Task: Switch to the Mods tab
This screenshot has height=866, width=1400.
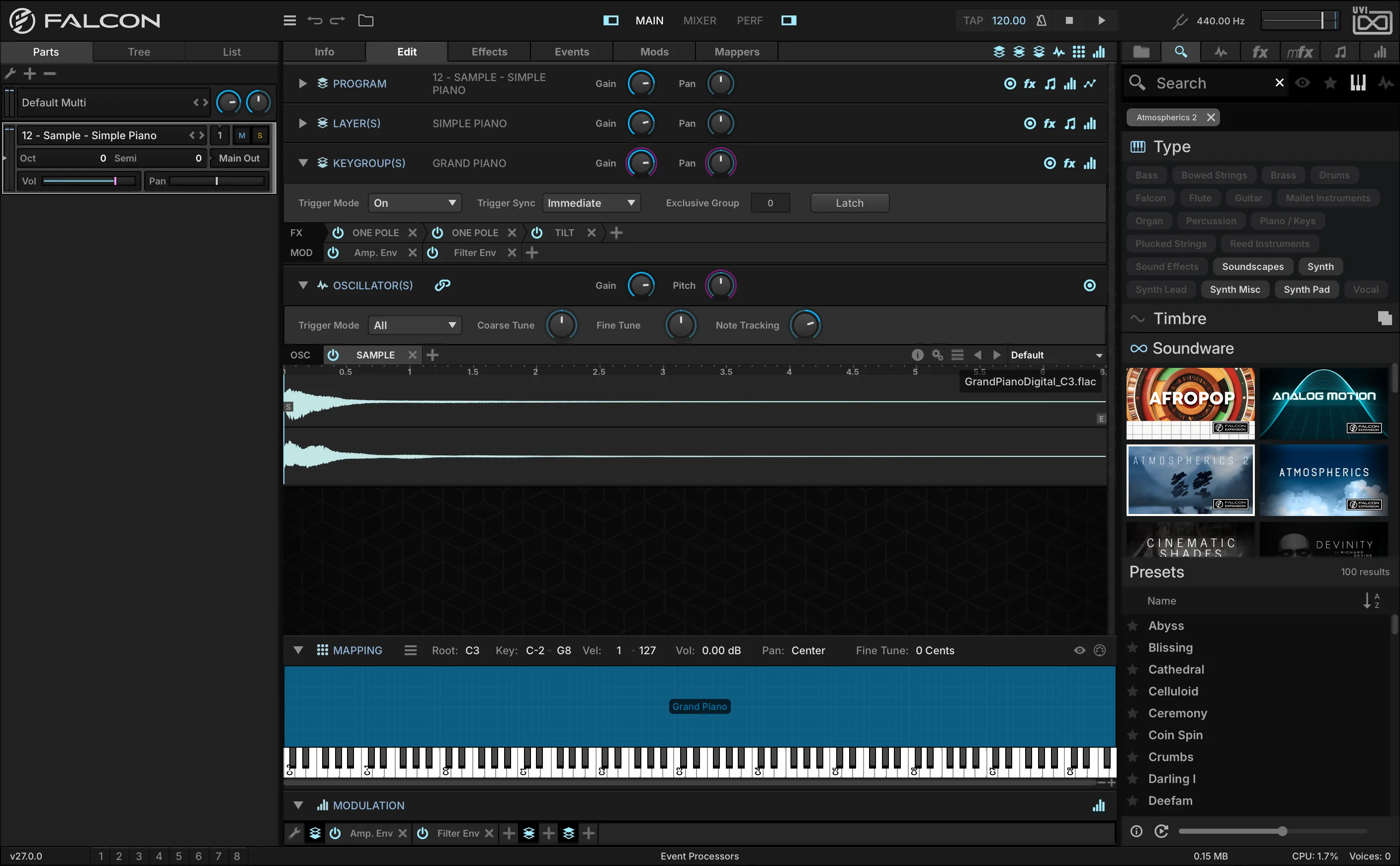Action: pyautogui.click(x=654, y=52)
